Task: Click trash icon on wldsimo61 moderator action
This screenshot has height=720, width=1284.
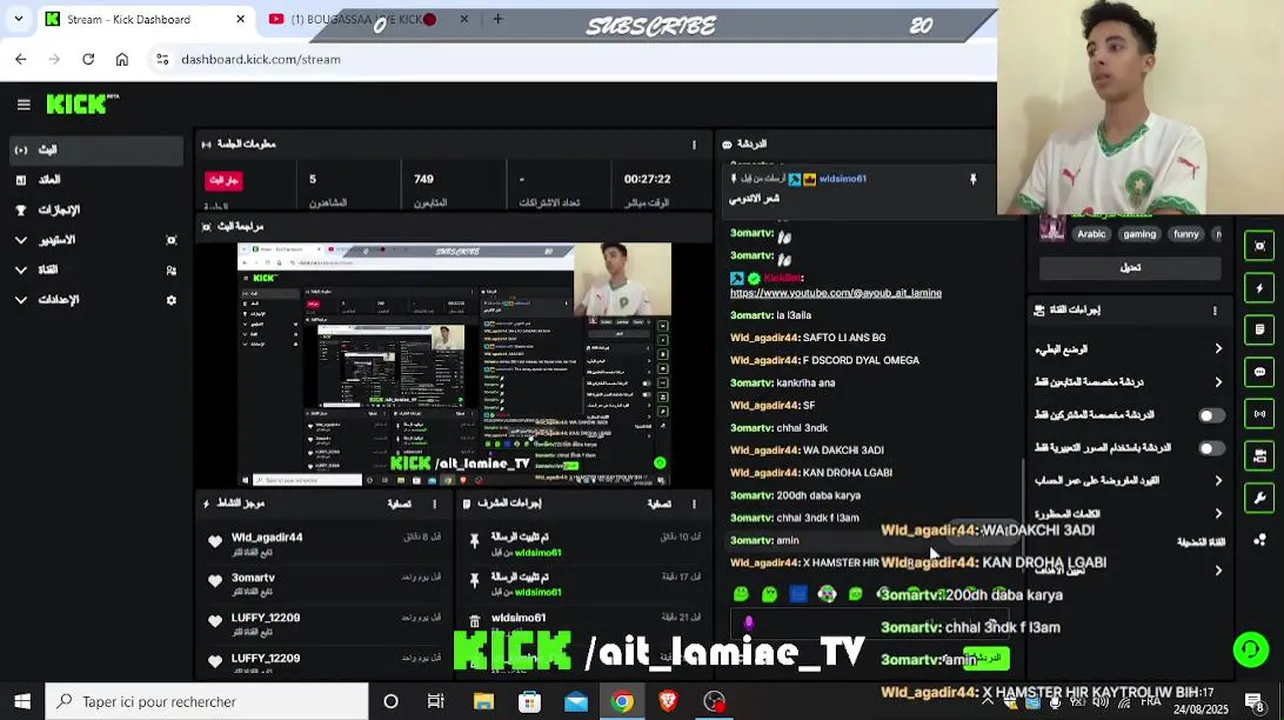Action: pyautogui.click(x=475, y=621)
